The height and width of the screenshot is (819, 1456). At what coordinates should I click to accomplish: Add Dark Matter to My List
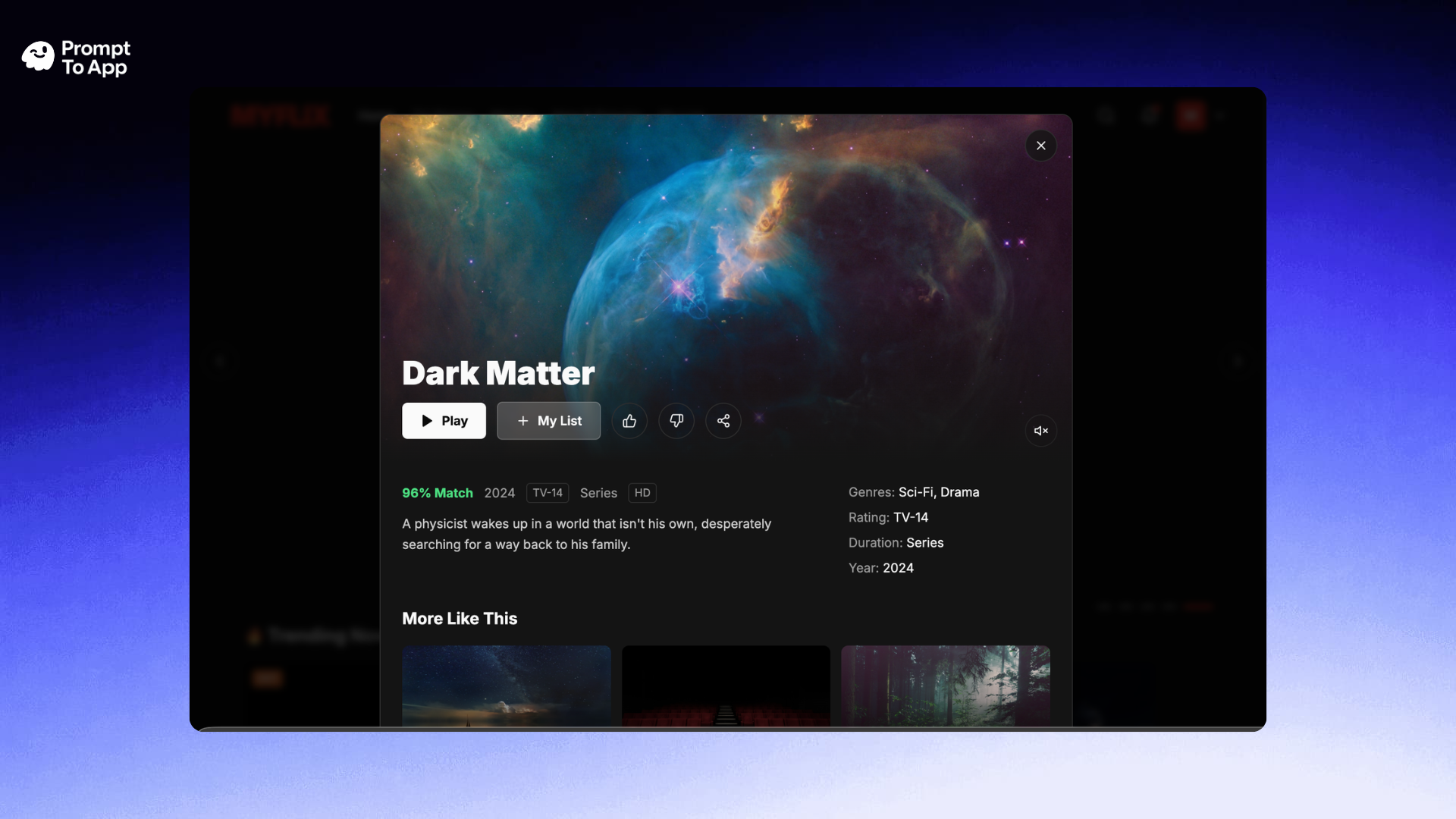click(x=548, y=421)
